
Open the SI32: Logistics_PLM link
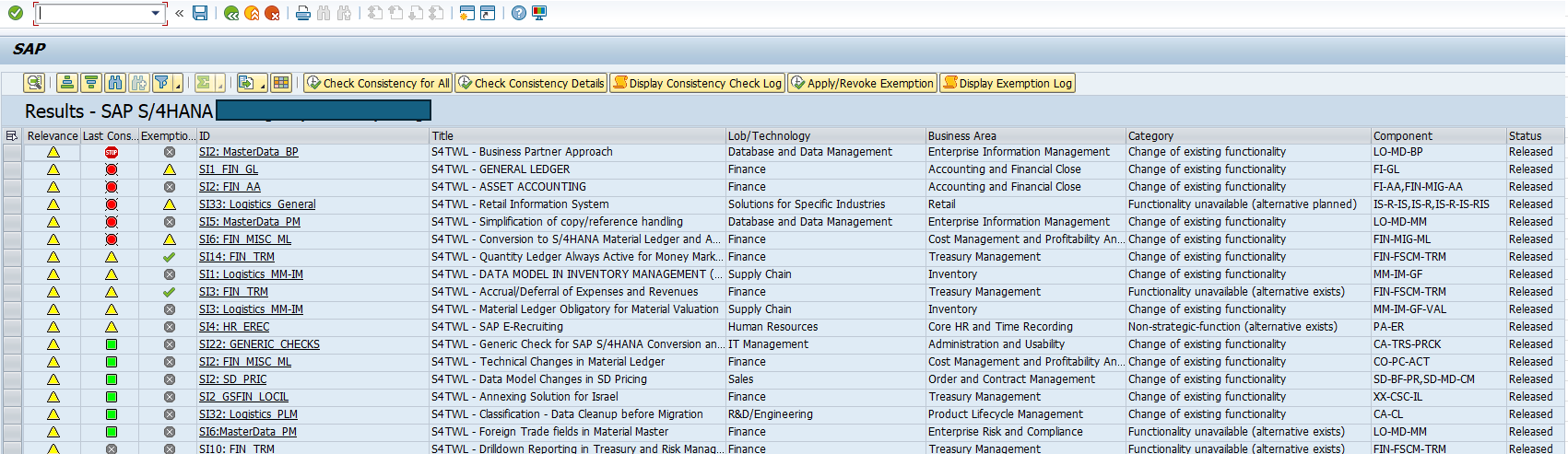click(x=248, y=414)
